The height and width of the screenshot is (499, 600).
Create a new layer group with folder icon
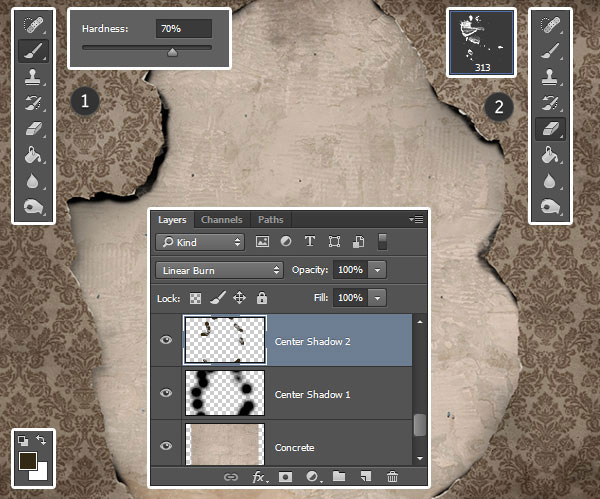pyautogui.click(x=338, y=478)
